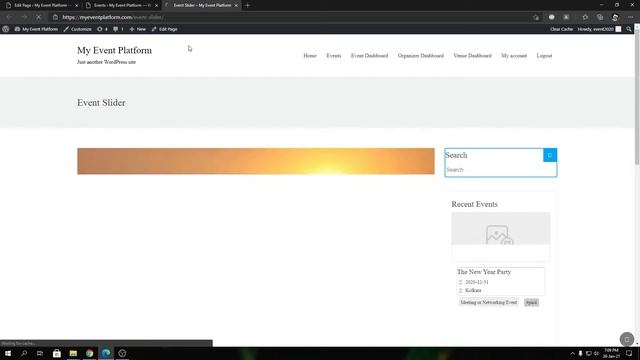Open a new browser tab with plus button
The height and width of the screenshot is (360, 640).
coord(247,5)
